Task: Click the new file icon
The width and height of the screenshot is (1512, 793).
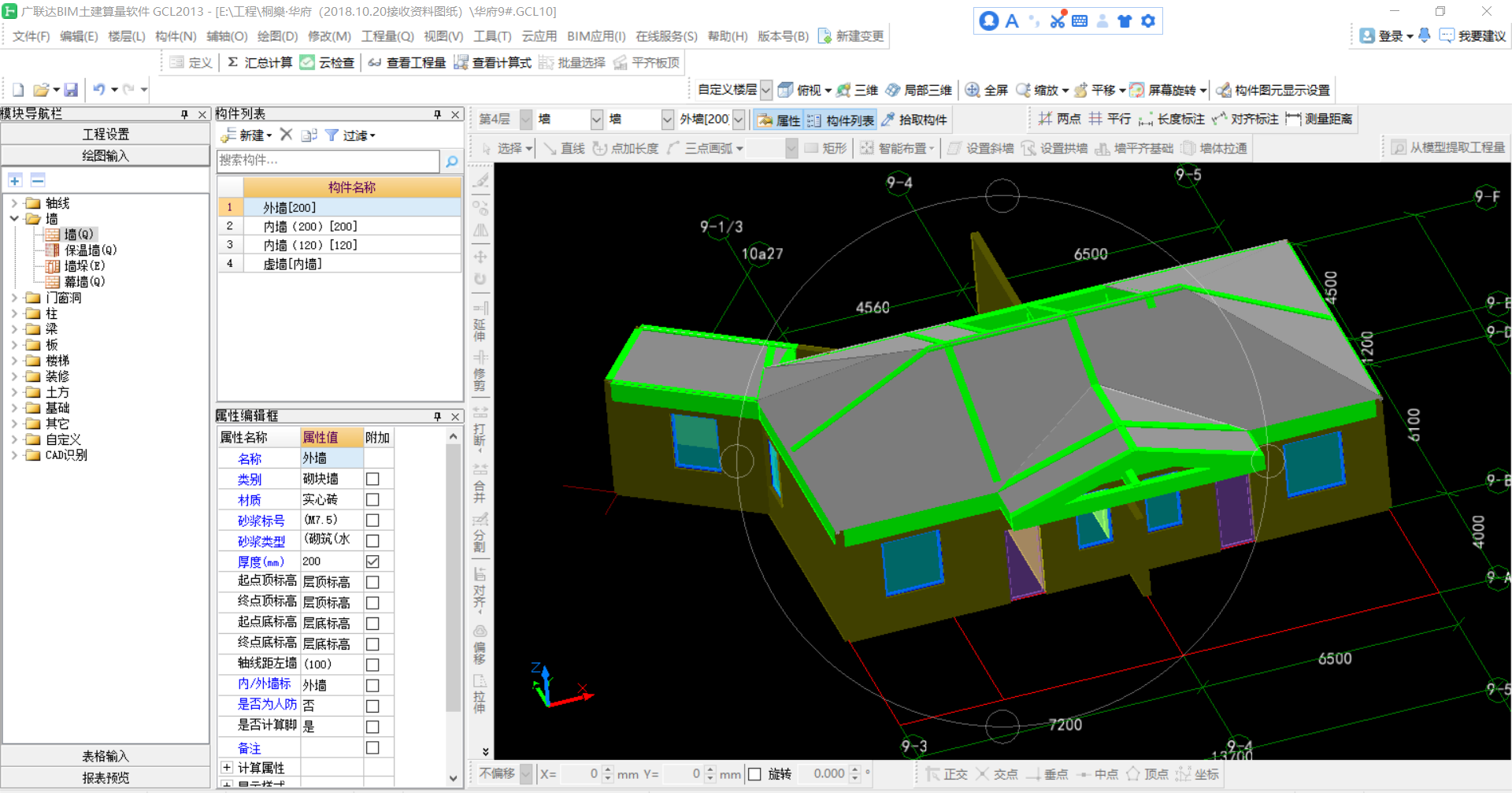Action: click(x=19, y=90)
